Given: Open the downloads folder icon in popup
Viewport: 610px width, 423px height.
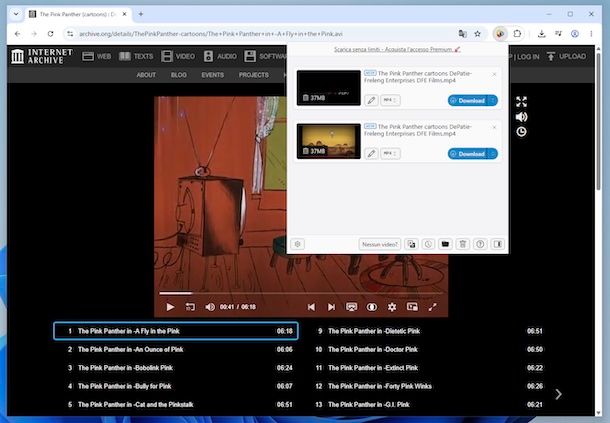Looking at the screenshot, I should pos(445,244).
